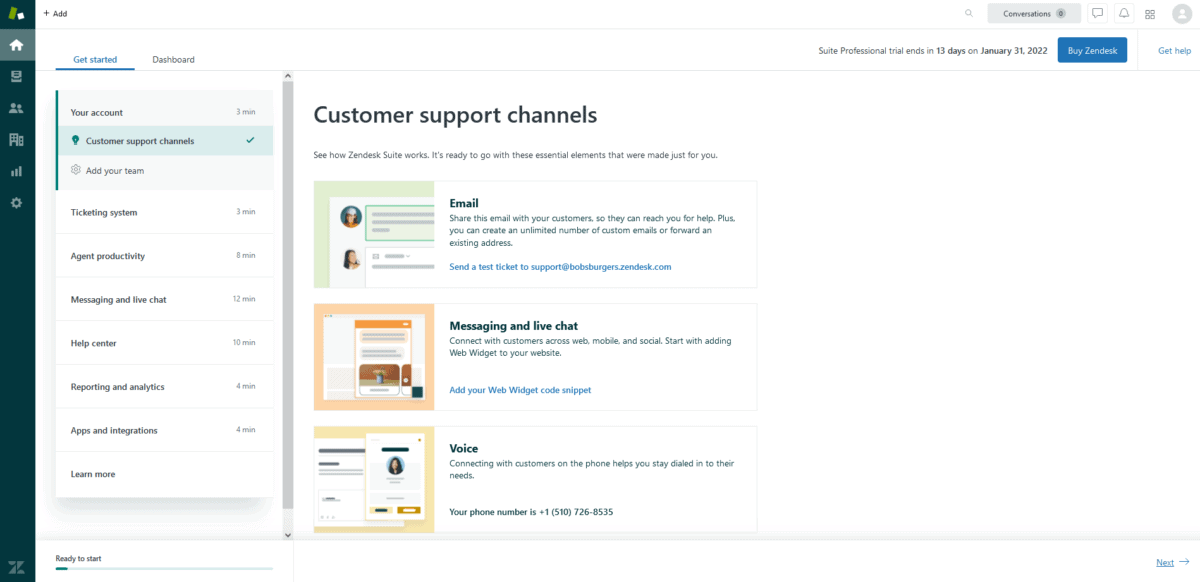Open the Admin settings gear in sidebar
Screen dimensions: 1200x582
[x=16, y=203]
